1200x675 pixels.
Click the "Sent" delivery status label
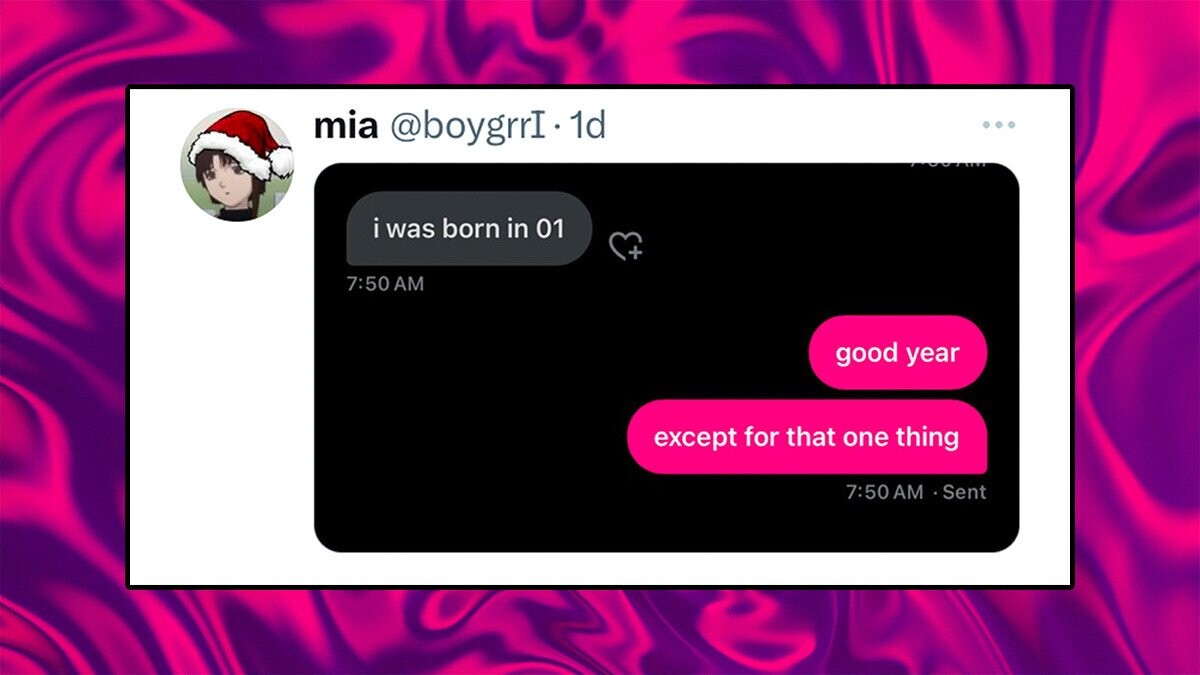964,492
